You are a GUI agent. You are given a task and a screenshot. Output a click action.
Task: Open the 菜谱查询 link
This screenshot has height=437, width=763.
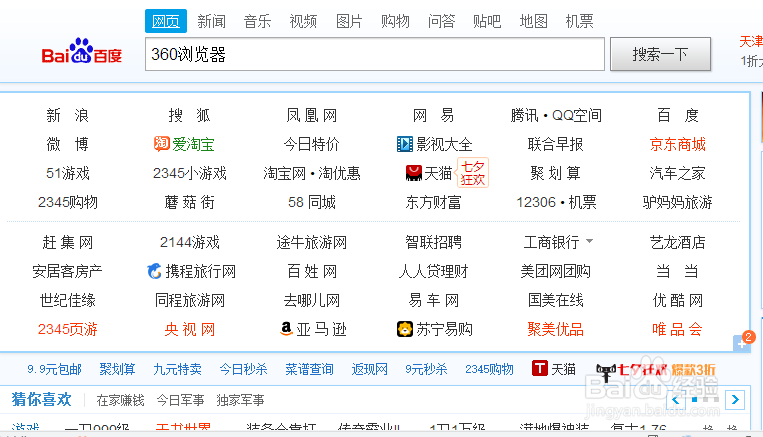click(x=309, y=369)
